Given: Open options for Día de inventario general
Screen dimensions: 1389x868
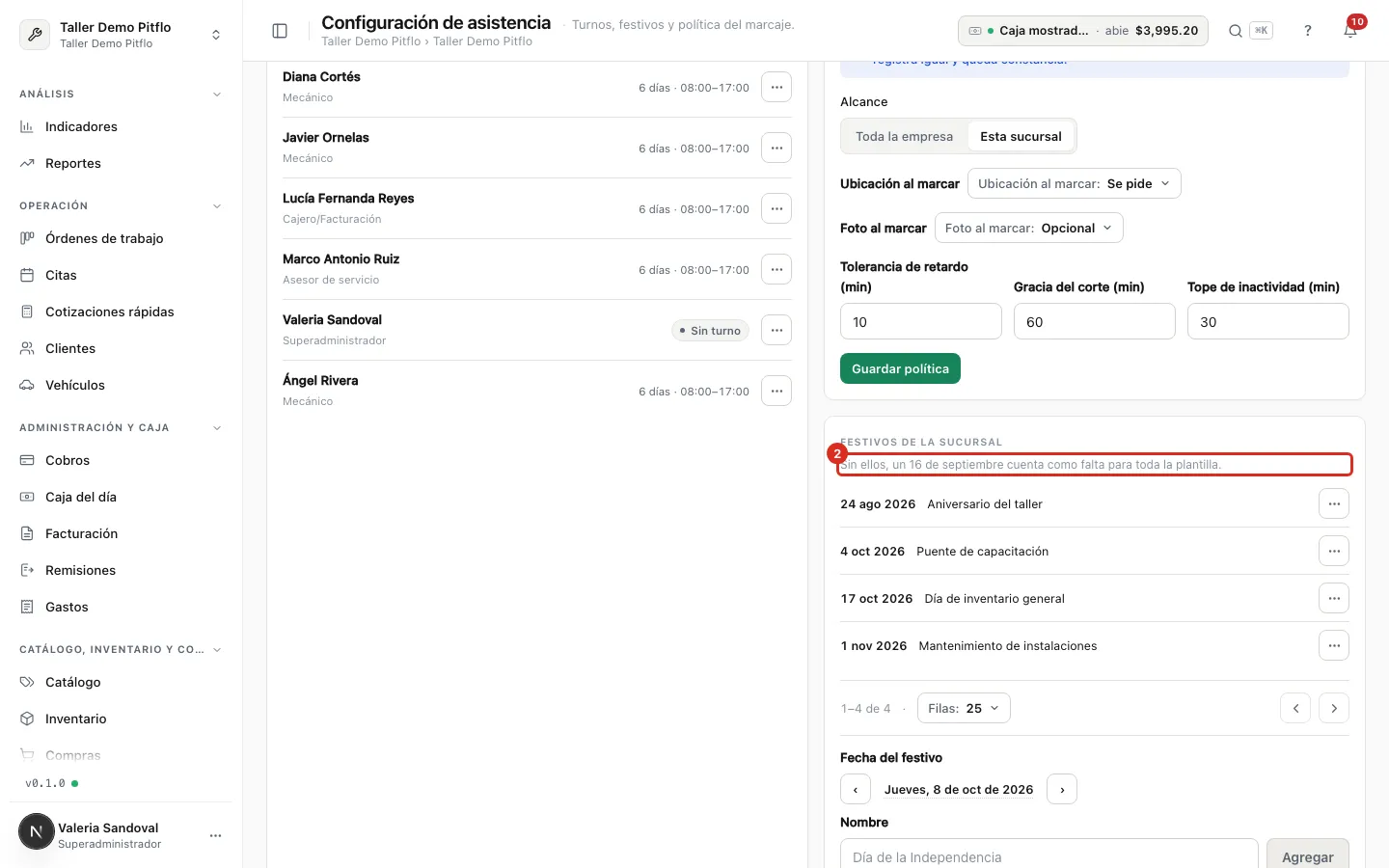Looking at the screenshot, I should coord(1334,598).
